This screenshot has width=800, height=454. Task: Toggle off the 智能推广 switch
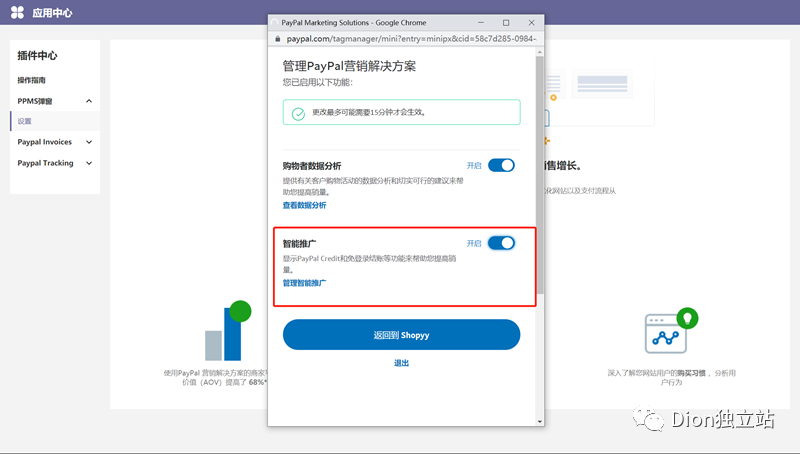click(501, 243)
